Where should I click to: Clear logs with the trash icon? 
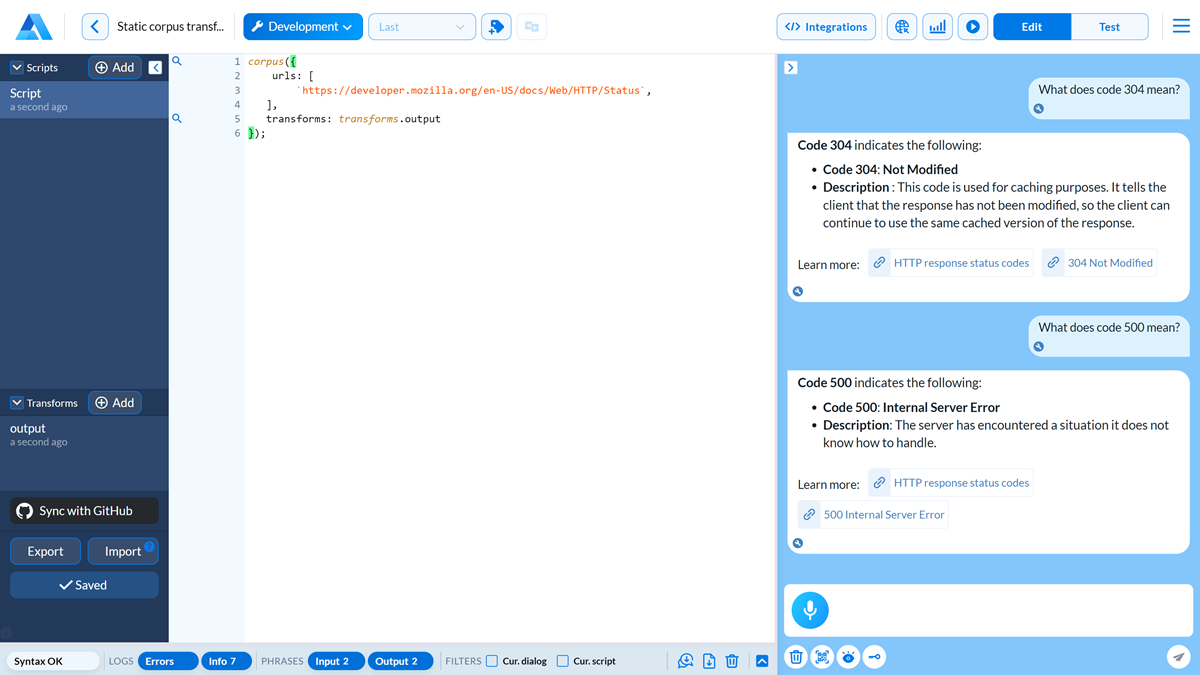732,661
